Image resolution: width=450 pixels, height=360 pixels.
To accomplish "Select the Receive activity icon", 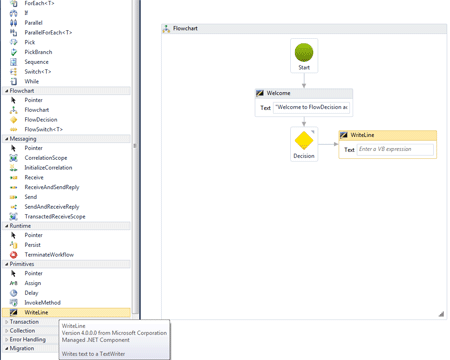I will coord(13,177).
